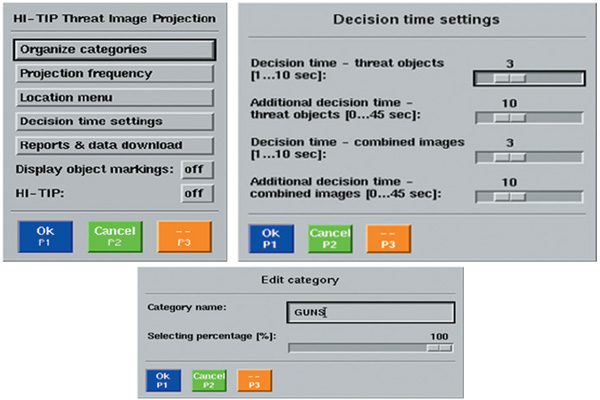Toggle Display object markings off button
This screenshot has width=600, height=400.
[198, 170]
